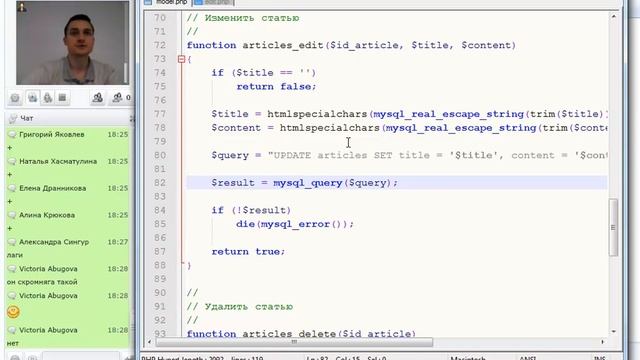Click the participants icon showing count 0
Viewport: 640px width, 360px height.
(x=121, y=98)
